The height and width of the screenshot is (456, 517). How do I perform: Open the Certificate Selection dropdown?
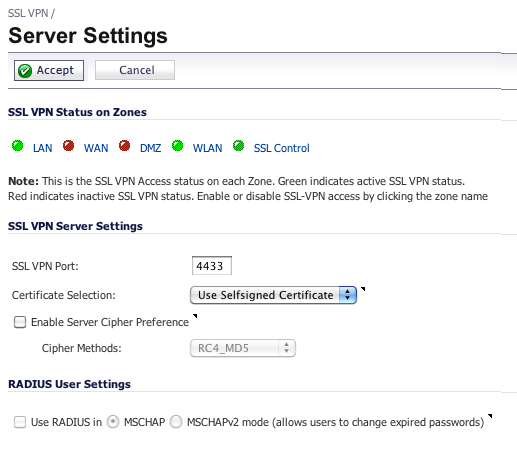click(x=273, y=295)
